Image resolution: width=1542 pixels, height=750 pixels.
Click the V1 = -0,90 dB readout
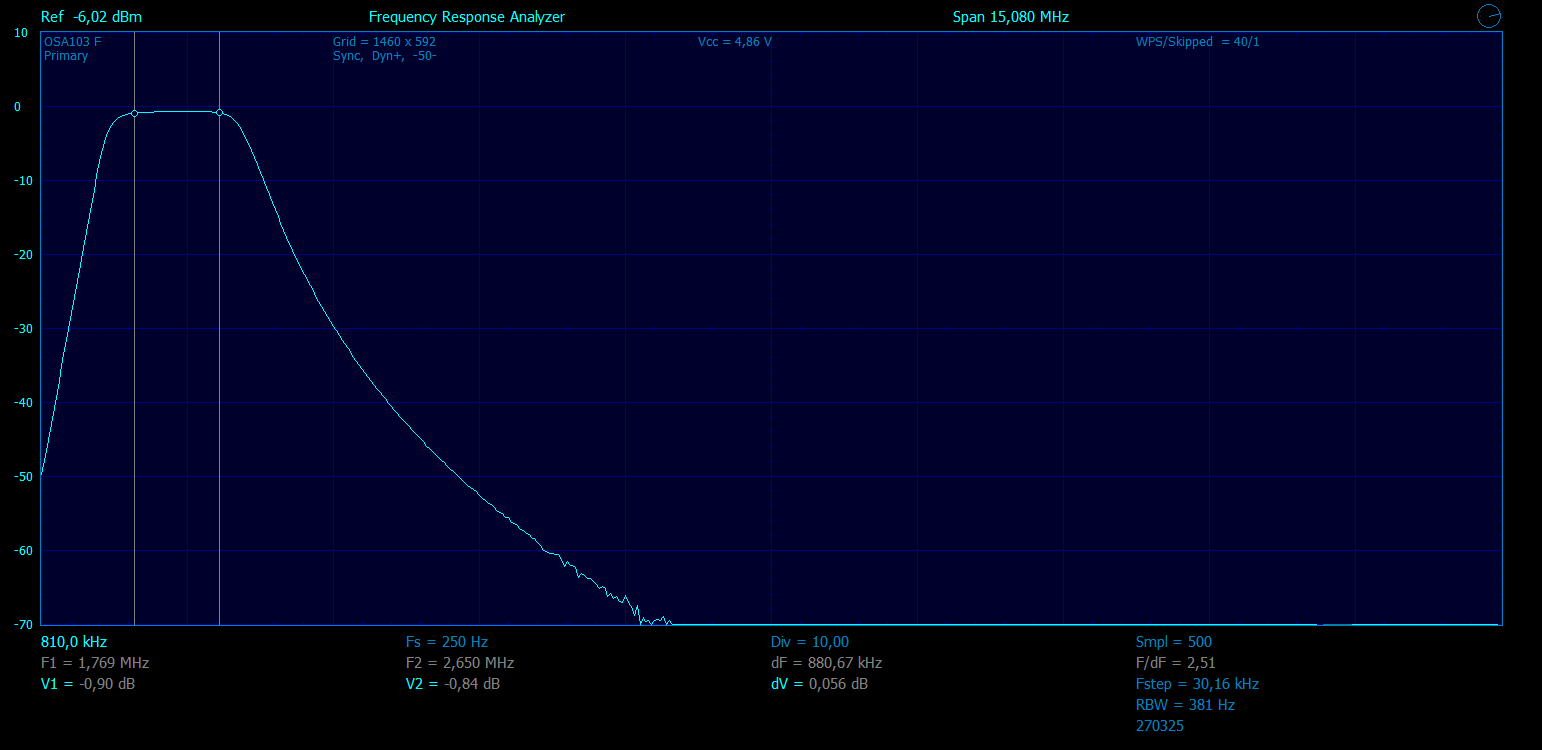coord(88,684)
